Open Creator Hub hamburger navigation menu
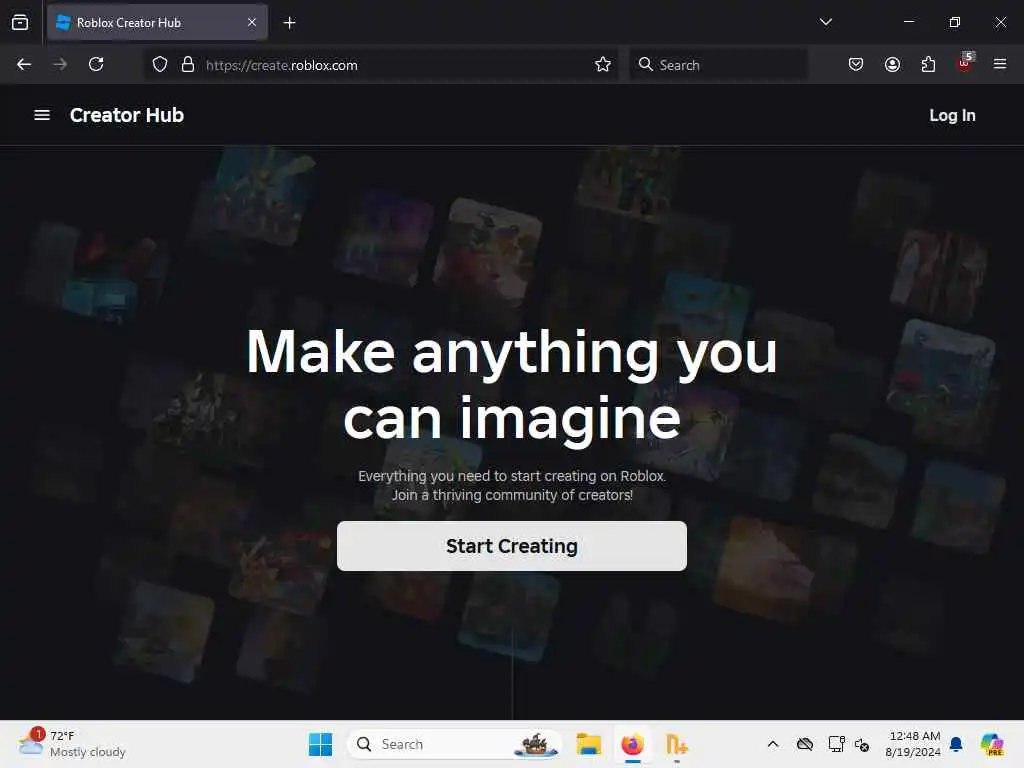The image size is (1024, 768). (42, 115)
